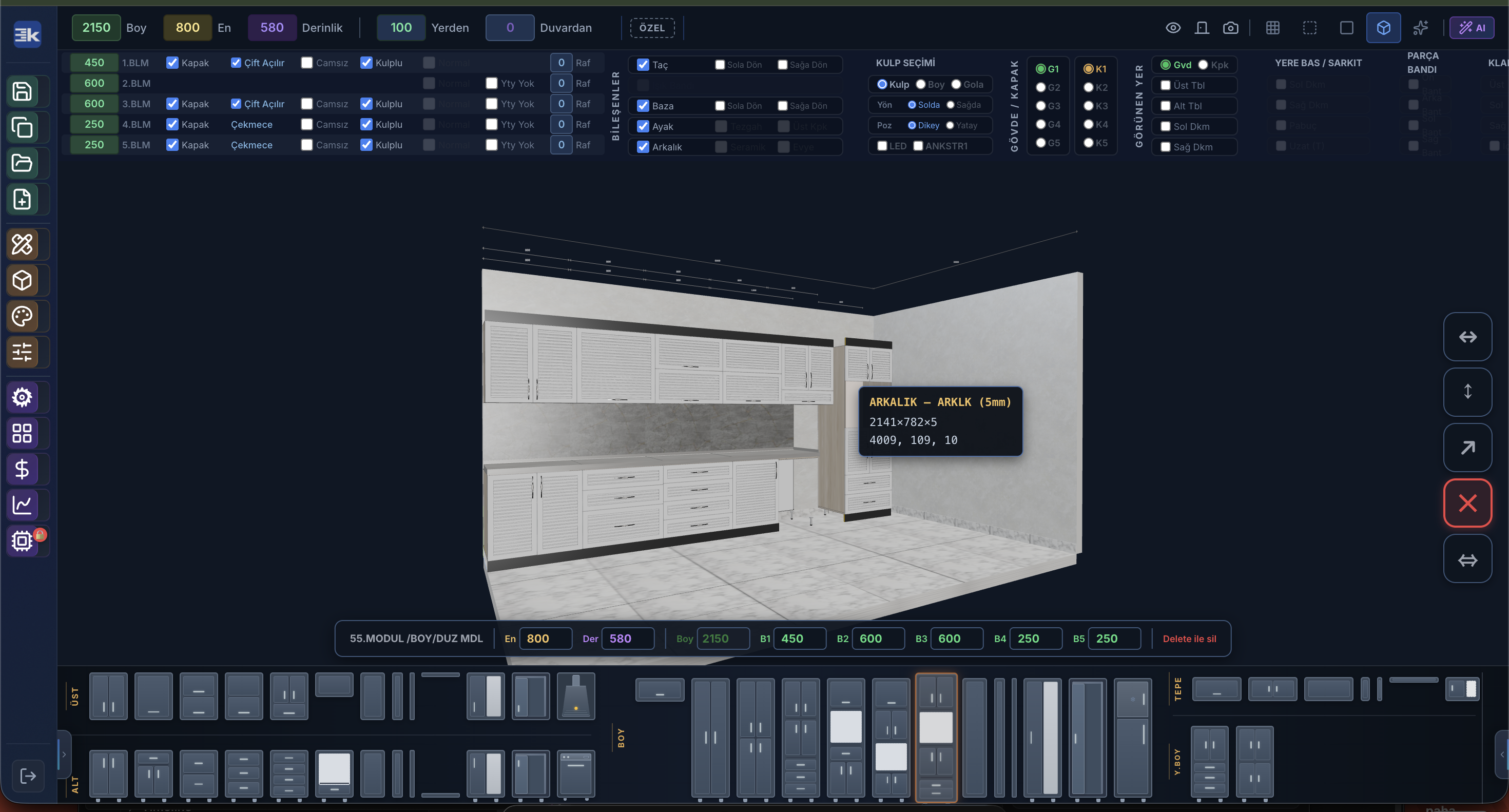Click the AI magic wand button
The image size is (1509, 812).
click(1472, 28)
